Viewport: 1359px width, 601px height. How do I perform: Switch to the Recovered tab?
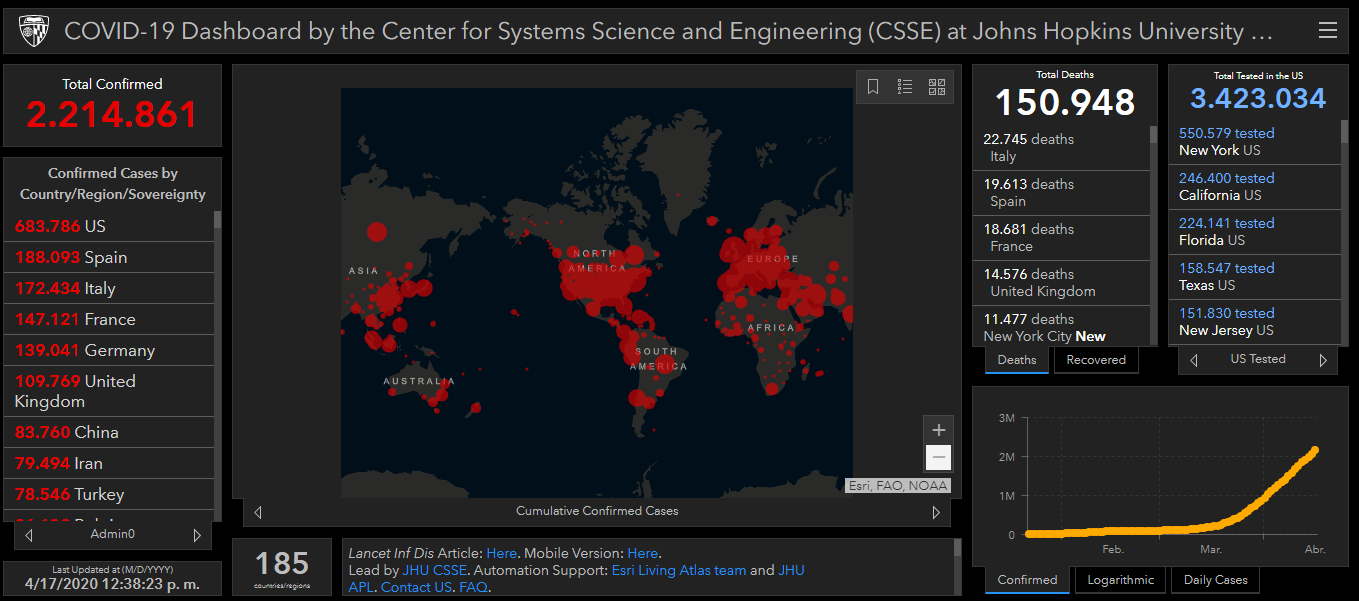pos(1096,360)
